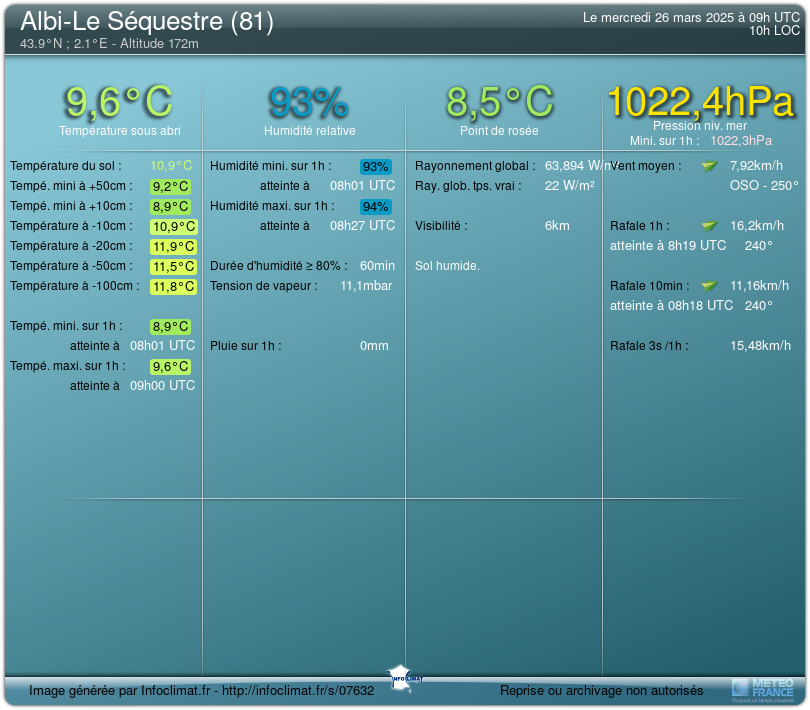This screenshot has width=810, height=710.
Task: Click the Rafale 3s /1h 15,48km/h value
Action: pyautogui.click(x=760, y=346)
